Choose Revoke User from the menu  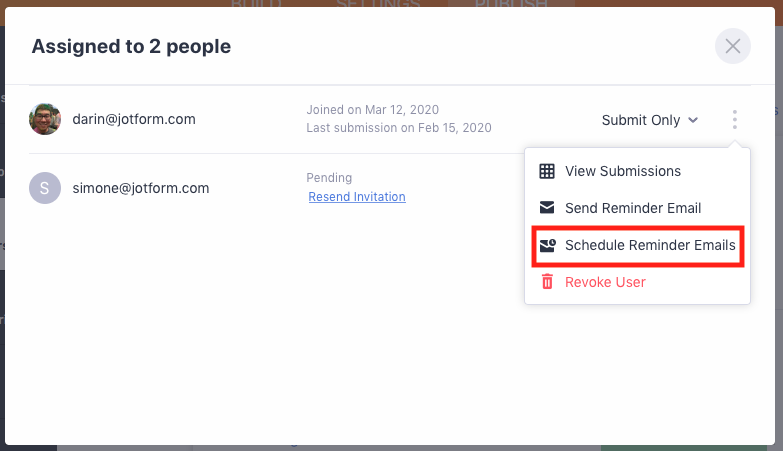605,282
